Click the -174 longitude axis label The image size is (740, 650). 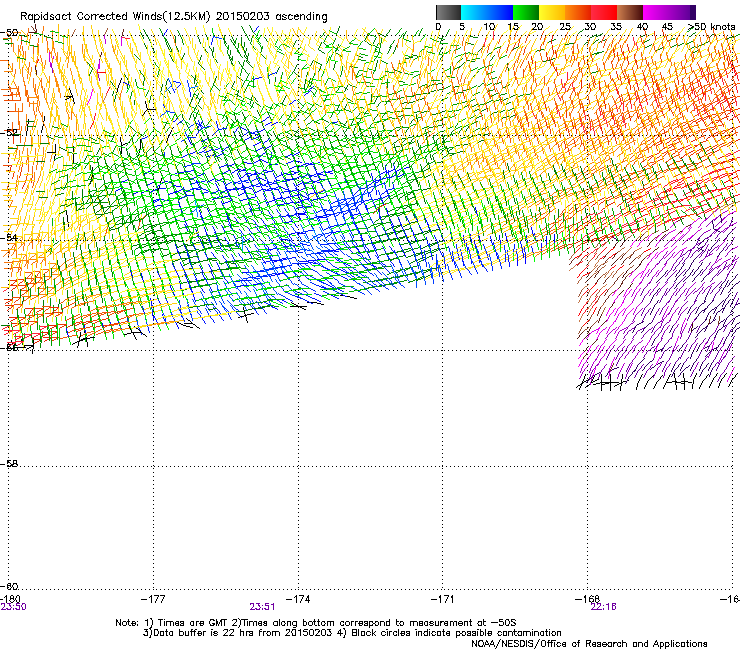298,599
